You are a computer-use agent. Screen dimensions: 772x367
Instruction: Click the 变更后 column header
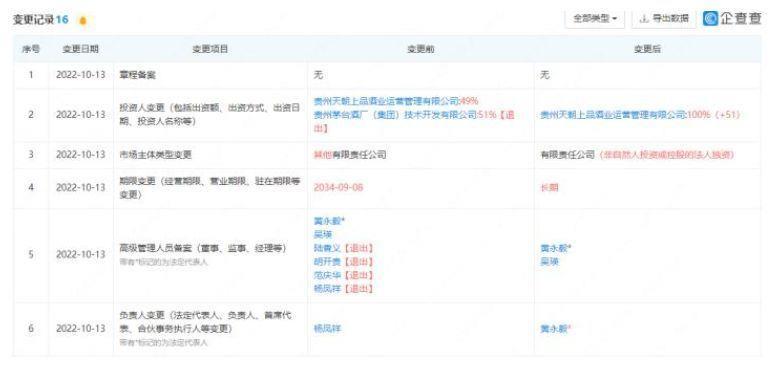pyautogui.click(x=647, y=49)
